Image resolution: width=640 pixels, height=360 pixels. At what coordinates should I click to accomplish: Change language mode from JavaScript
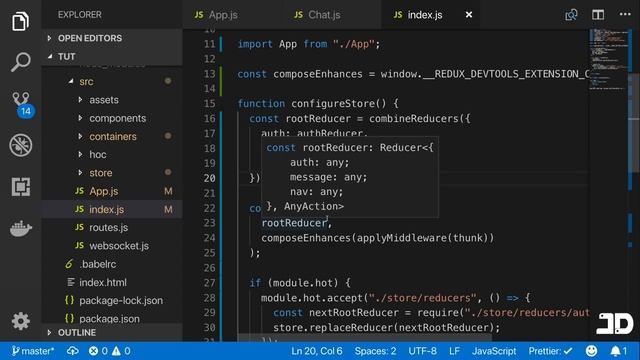tap(494, 351)
